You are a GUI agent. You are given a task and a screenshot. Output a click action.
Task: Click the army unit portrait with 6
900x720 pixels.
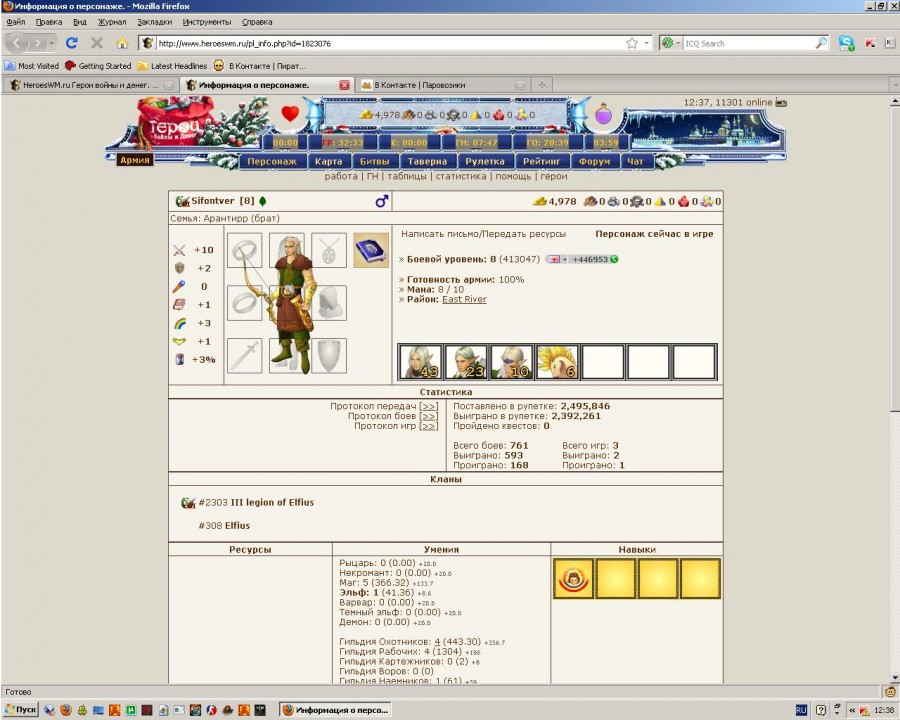tap(557, 362)
